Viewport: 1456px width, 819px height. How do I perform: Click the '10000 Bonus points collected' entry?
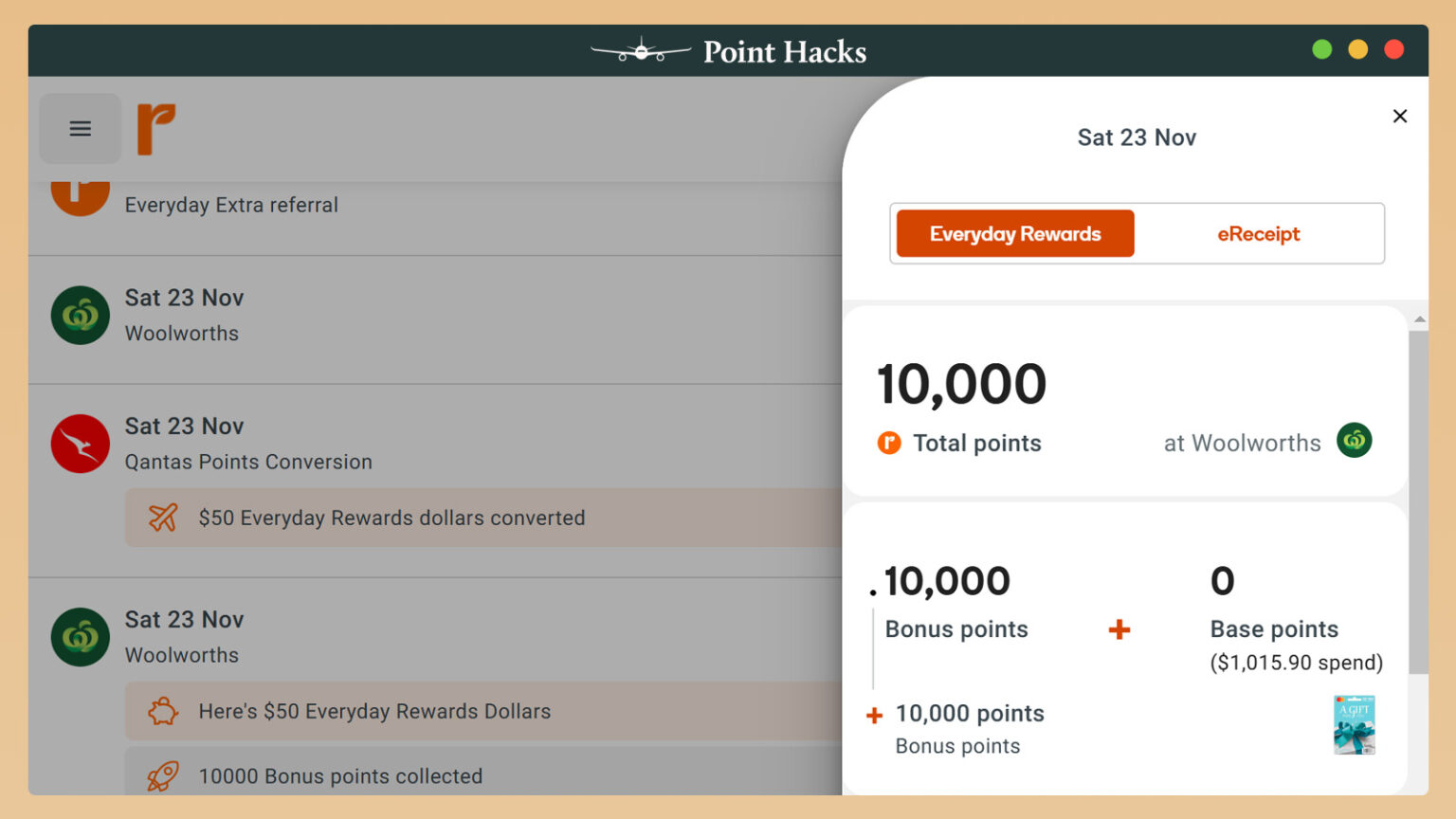click(338, 775)
